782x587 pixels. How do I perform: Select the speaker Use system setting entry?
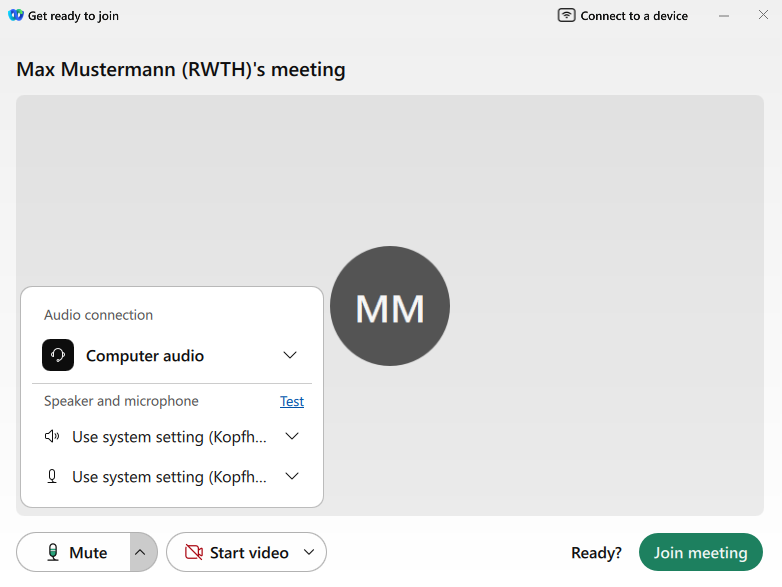click(169, 437)
